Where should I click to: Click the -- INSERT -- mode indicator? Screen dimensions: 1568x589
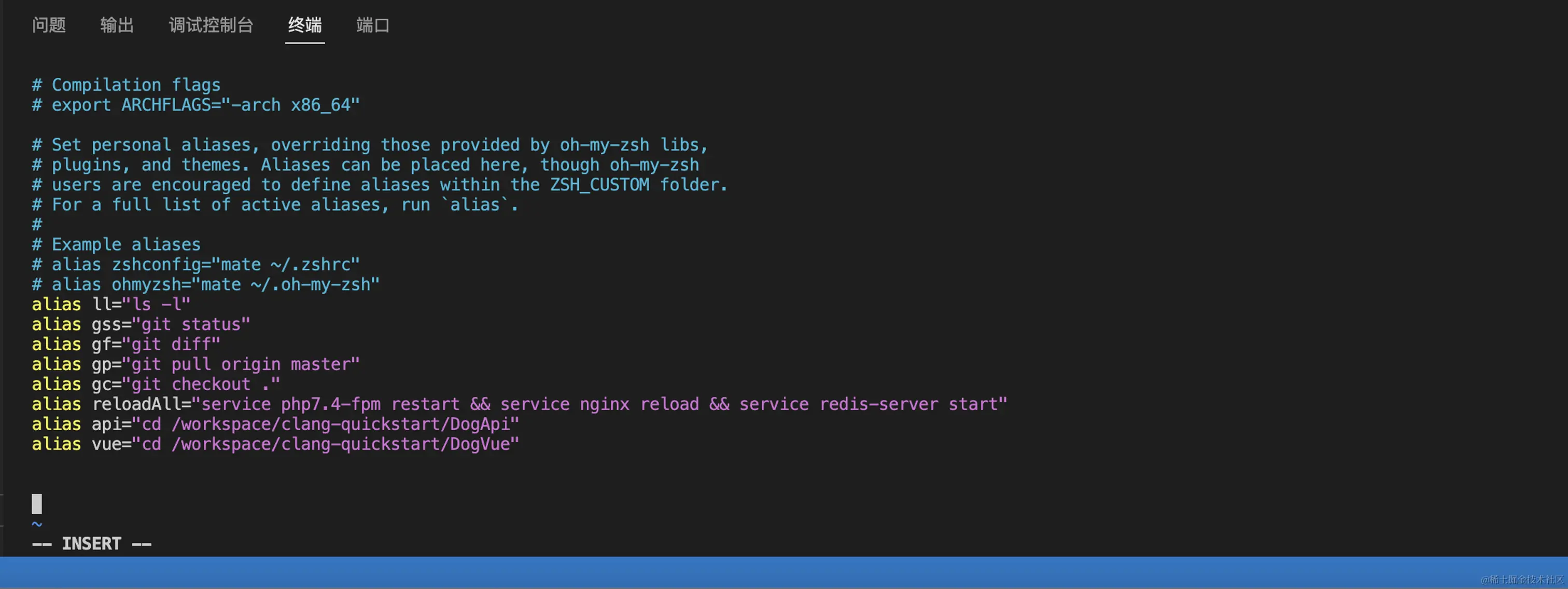[91, 543]
